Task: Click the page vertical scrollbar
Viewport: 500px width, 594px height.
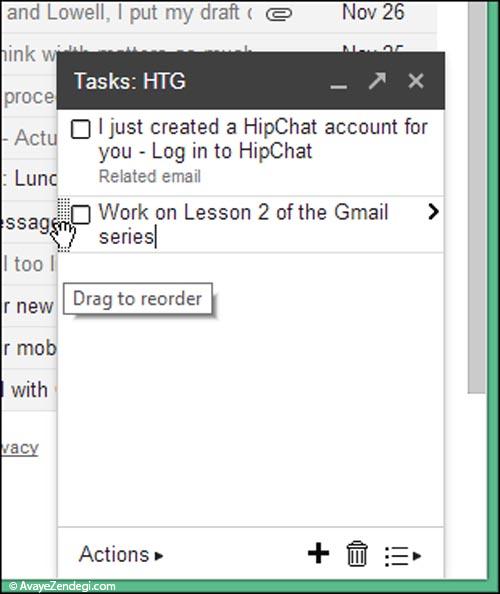Action: coord(477,197)
